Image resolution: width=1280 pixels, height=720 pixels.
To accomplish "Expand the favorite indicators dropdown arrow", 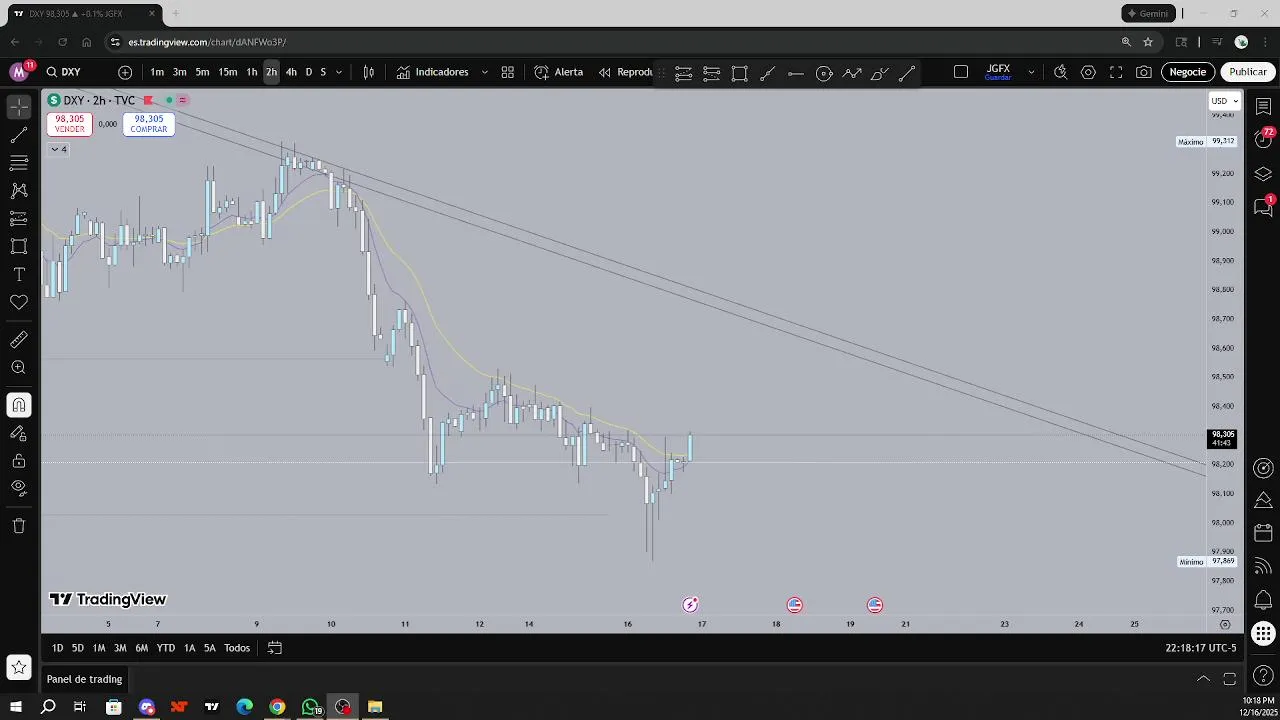I will [485, 72].
